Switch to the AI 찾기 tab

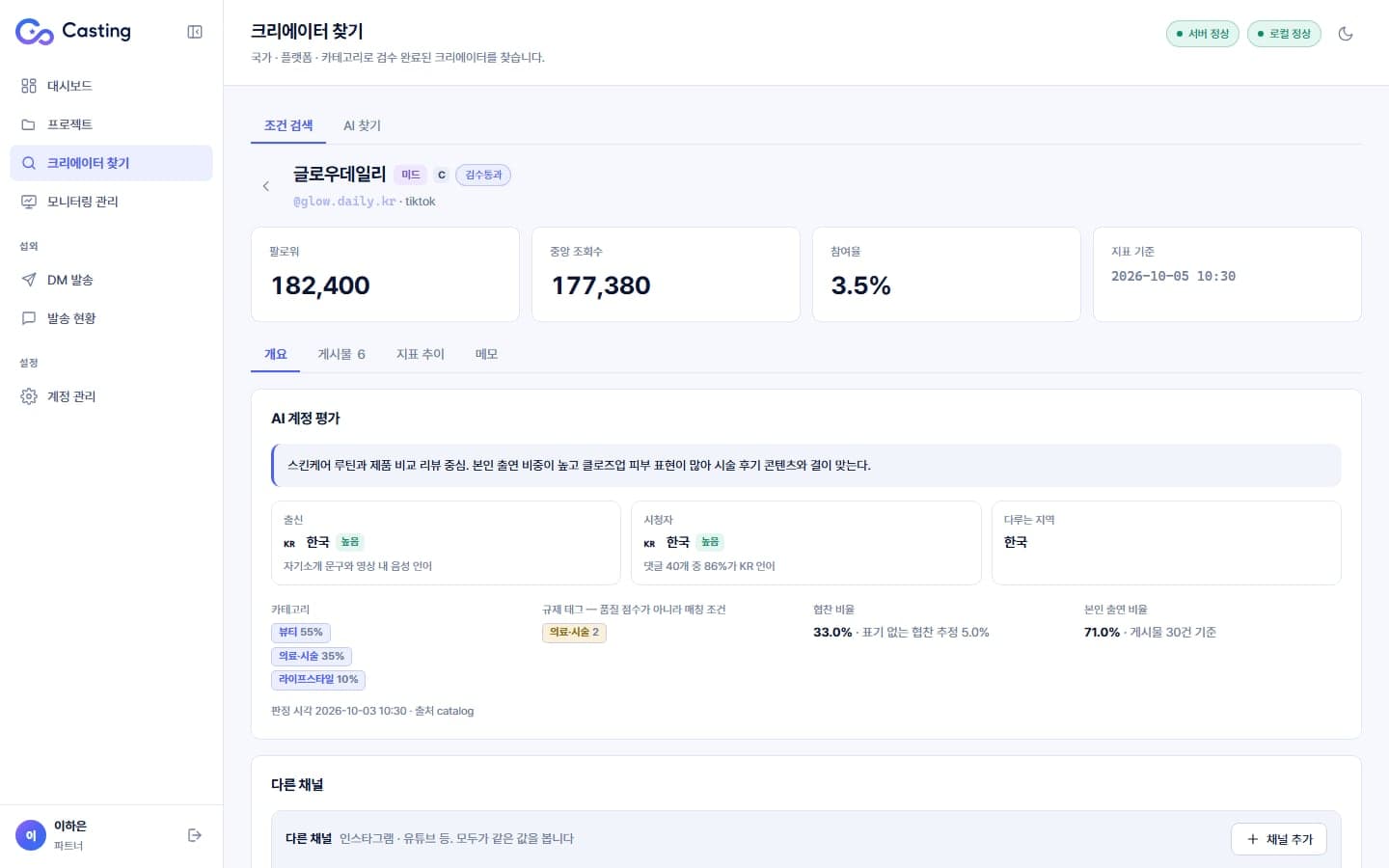point(362,125)
